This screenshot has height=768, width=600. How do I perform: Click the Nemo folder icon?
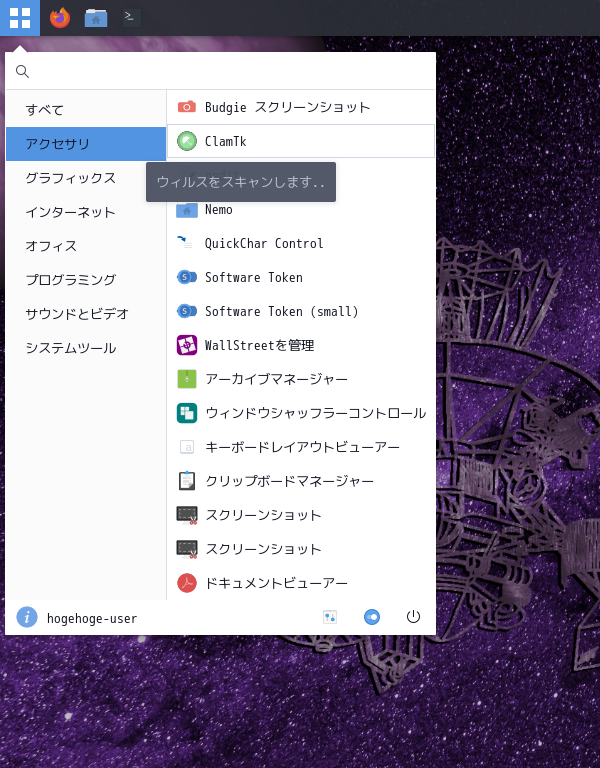(187, 211)
